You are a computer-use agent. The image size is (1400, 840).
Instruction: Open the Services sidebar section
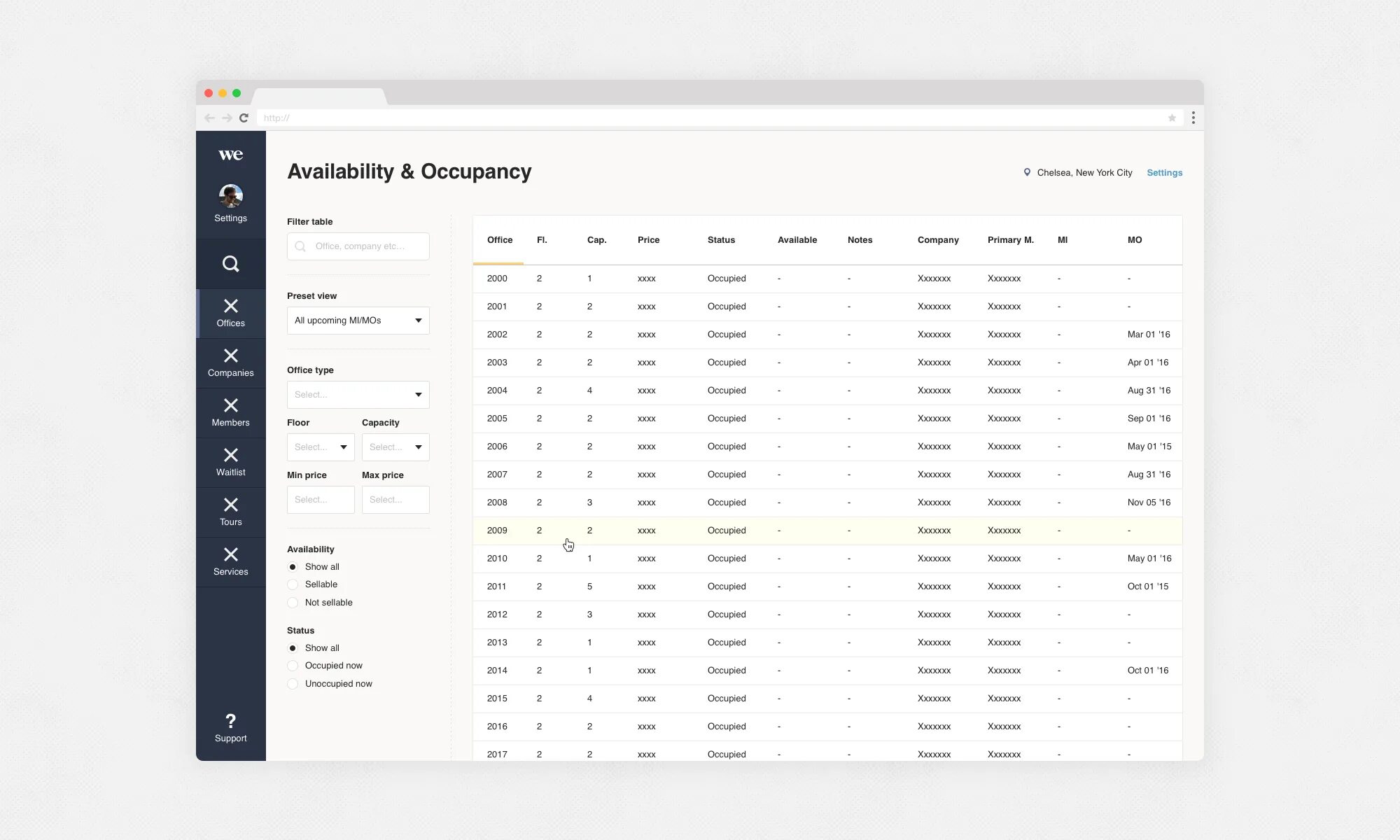point(230,561)
